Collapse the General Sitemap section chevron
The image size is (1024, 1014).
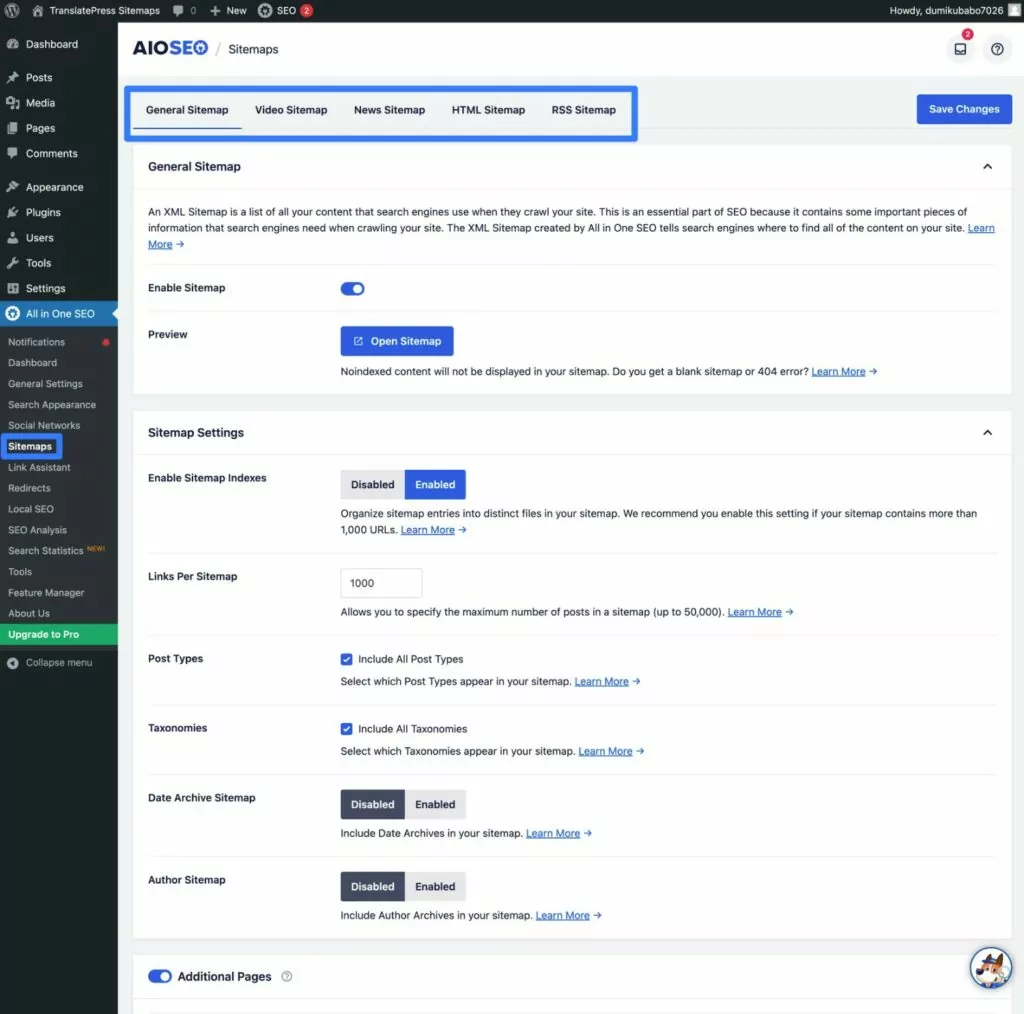point(987,166)
